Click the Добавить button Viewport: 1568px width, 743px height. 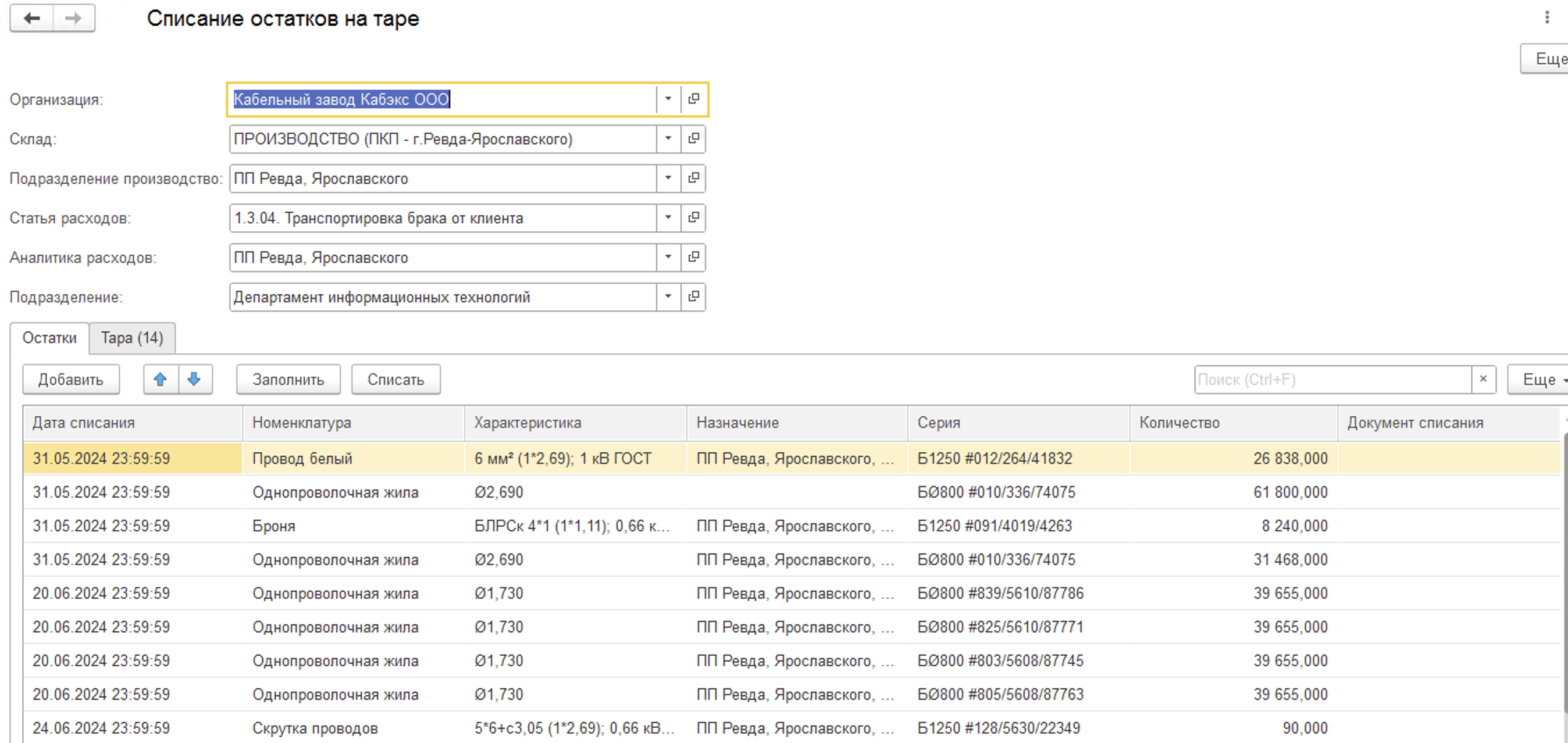[70, 380]
